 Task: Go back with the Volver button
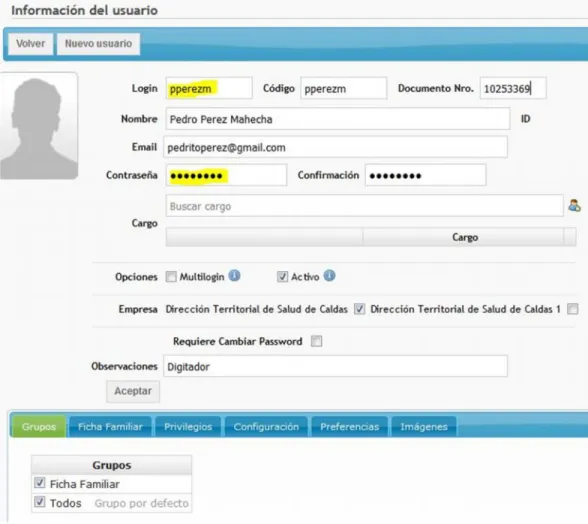coord(30,44)
